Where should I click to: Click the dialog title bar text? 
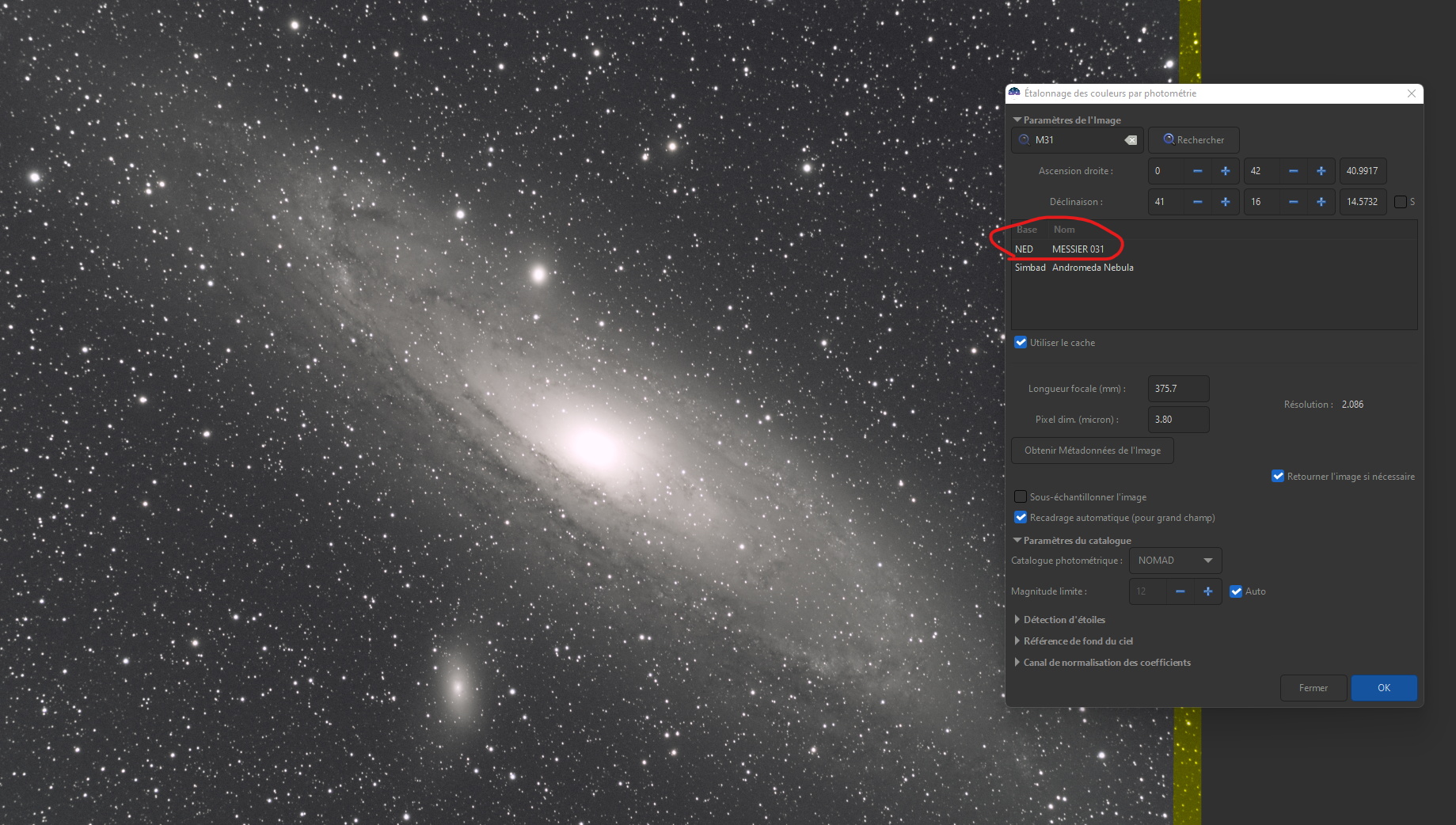(1110, 93)
